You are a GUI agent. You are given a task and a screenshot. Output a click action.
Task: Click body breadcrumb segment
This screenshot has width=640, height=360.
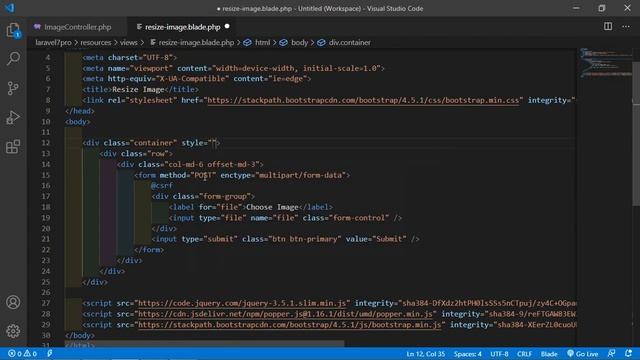click(x=299, y=42)
